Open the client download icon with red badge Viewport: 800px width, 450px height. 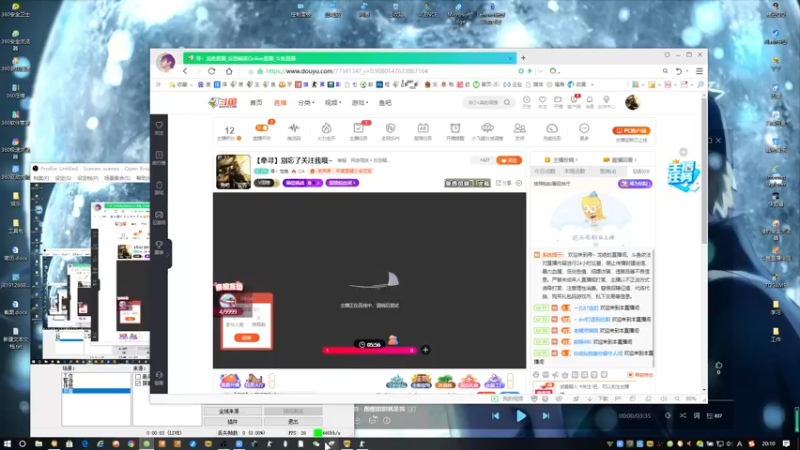point(574,101)
